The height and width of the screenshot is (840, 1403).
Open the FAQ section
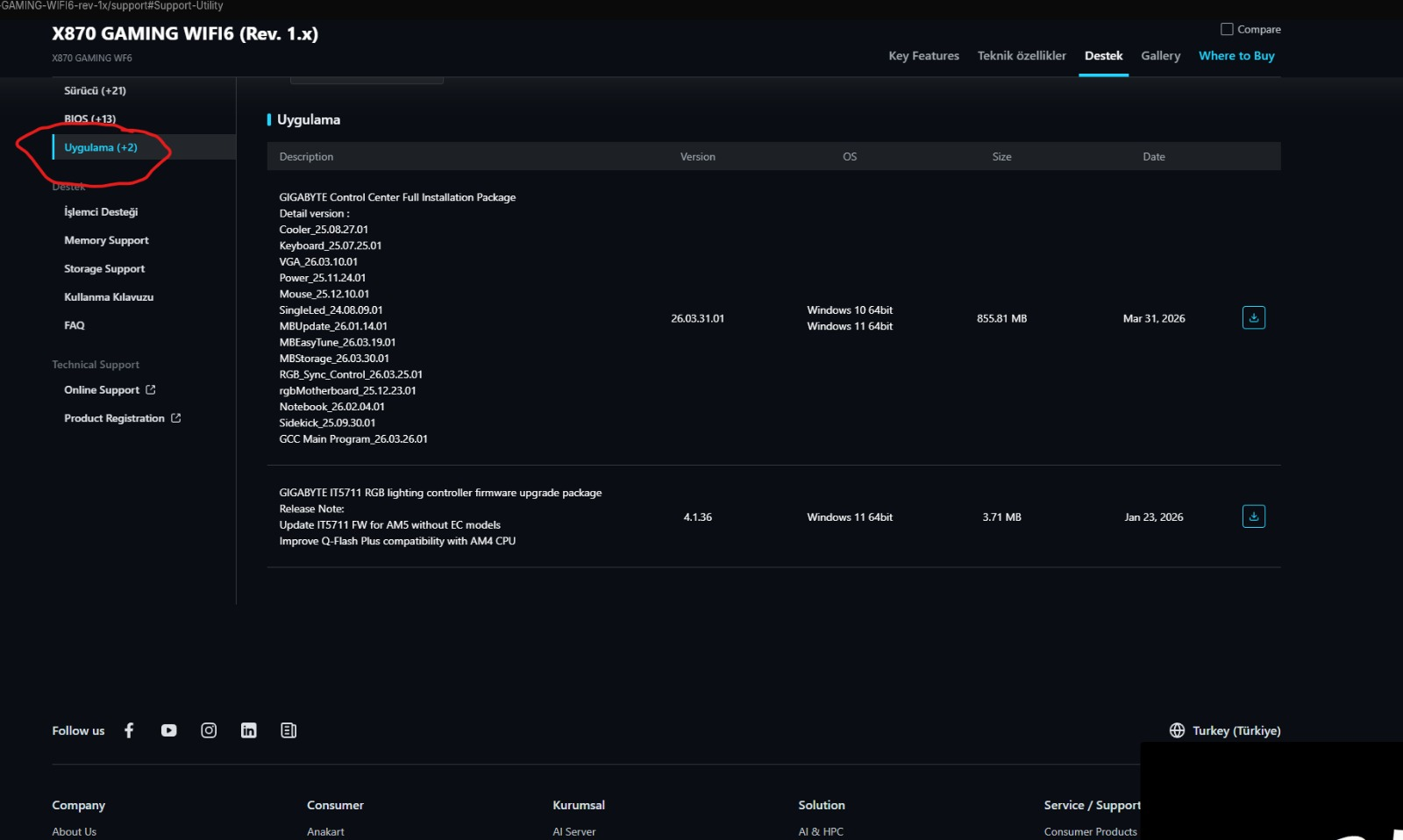point(75,325)
